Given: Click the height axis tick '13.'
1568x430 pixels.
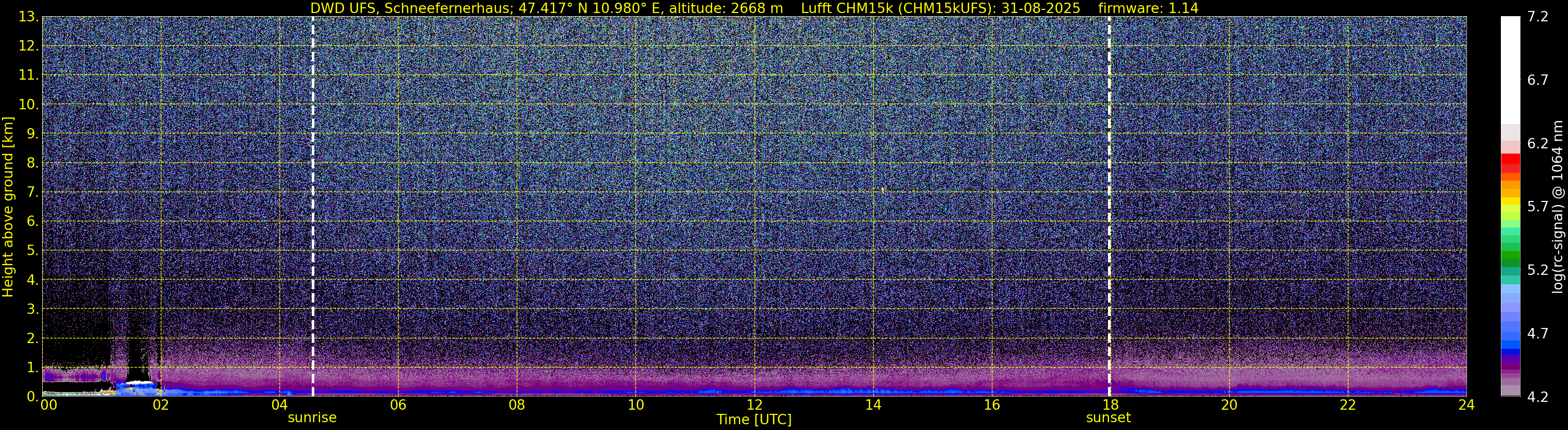Looking at the screenshot, I should 28,17.
